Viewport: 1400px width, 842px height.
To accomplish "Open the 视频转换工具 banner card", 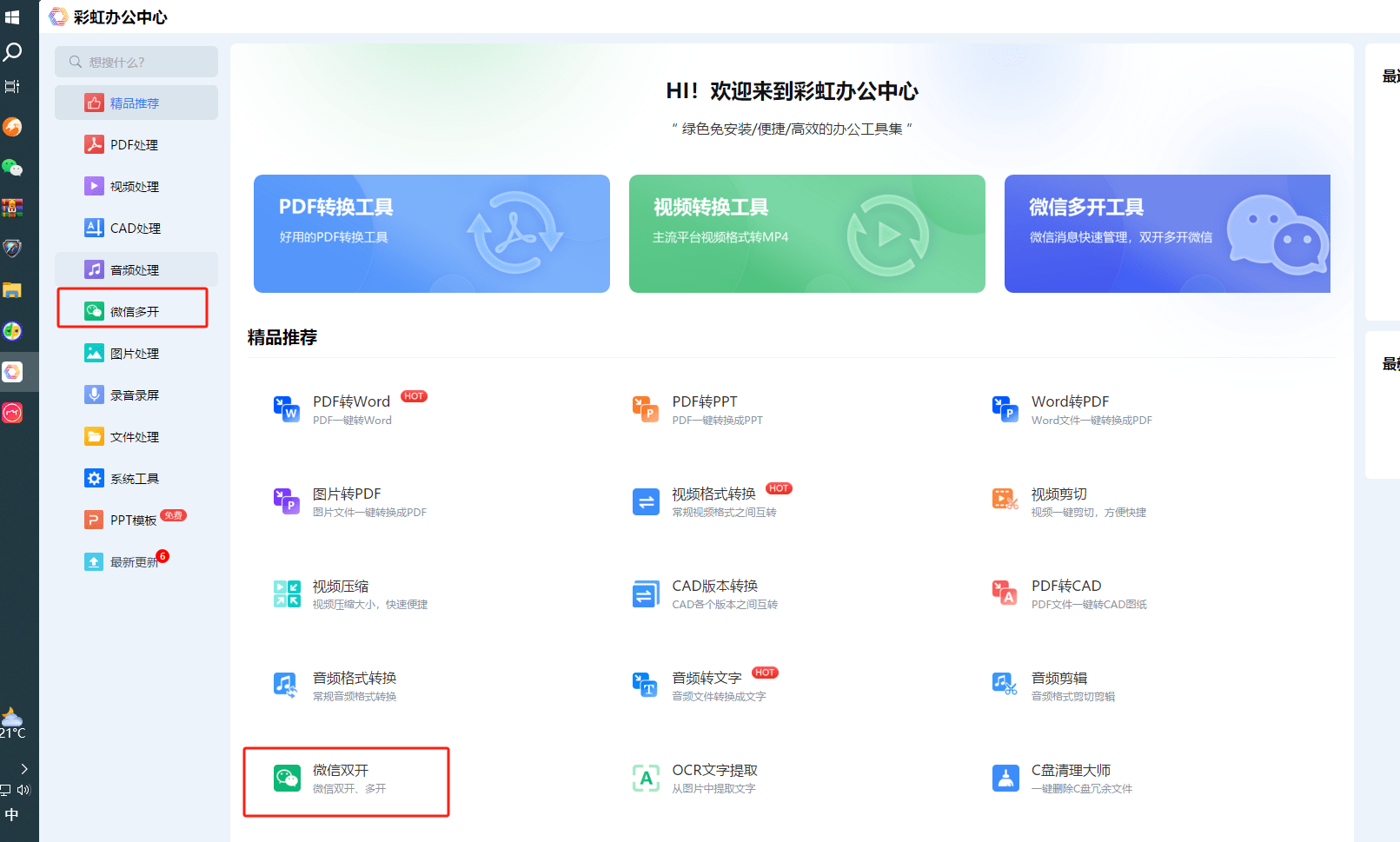I will [807, 234].
